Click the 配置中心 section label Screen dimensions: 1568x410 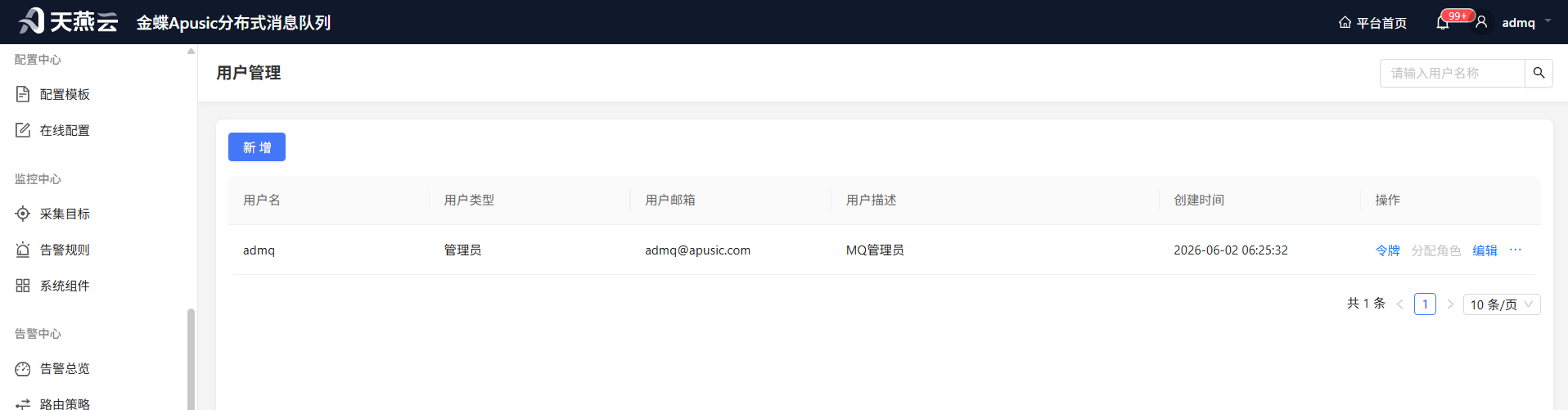click(x=38, y=60)
